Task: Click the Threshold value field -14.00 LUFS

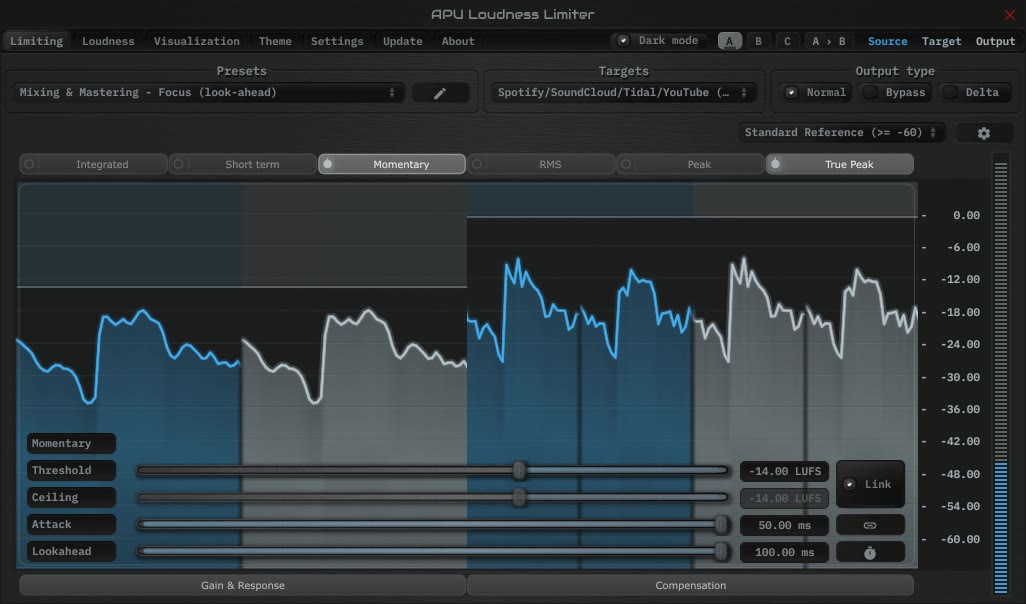Action: 784,471
